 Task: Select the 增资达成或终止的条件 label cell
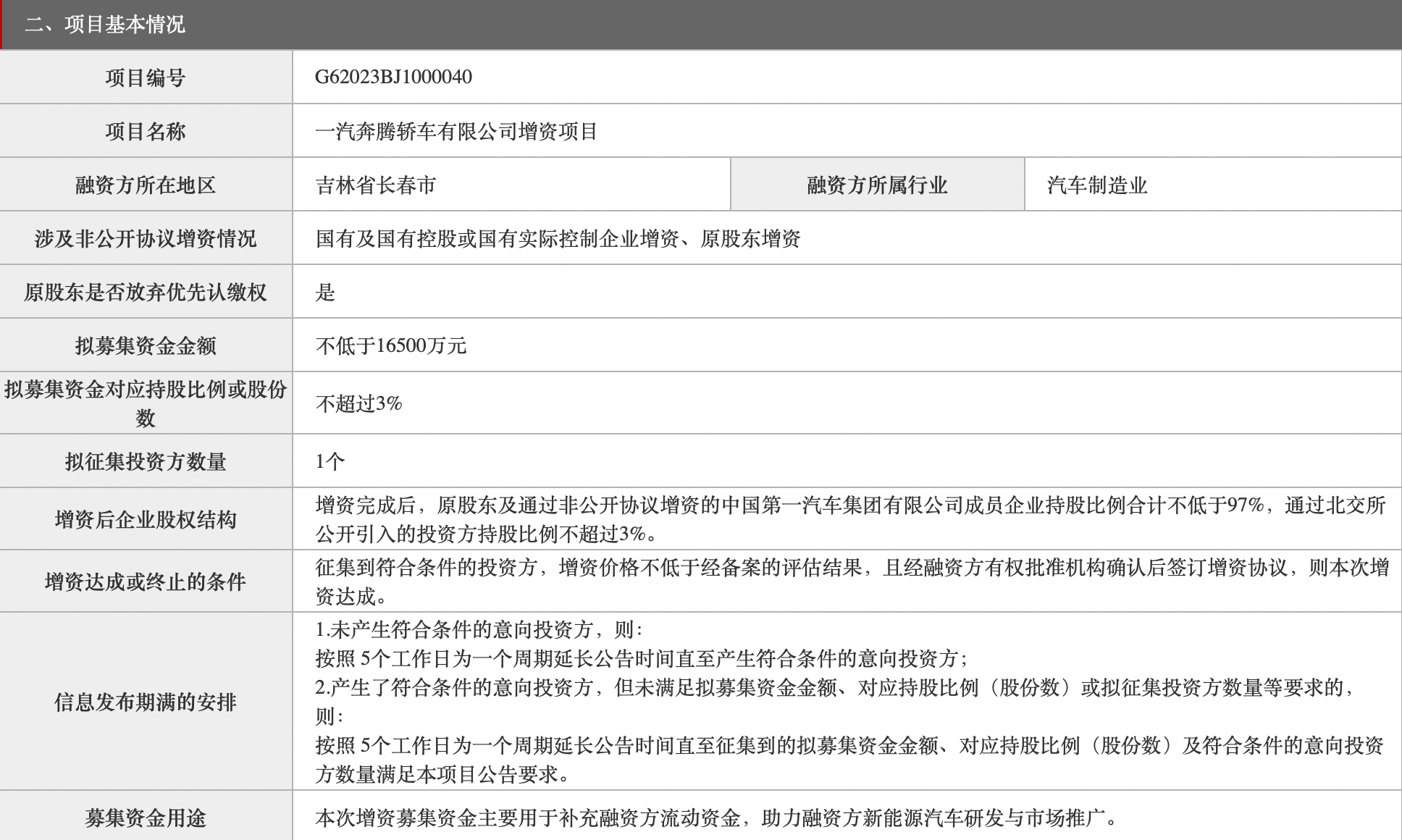click(146, 581)
